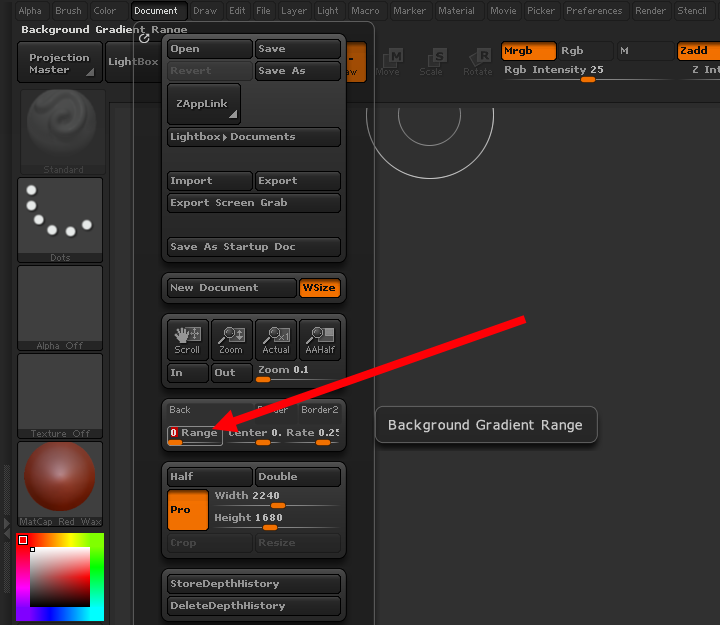
Task: Open the Texture Off selector
Action: (60, 396)
